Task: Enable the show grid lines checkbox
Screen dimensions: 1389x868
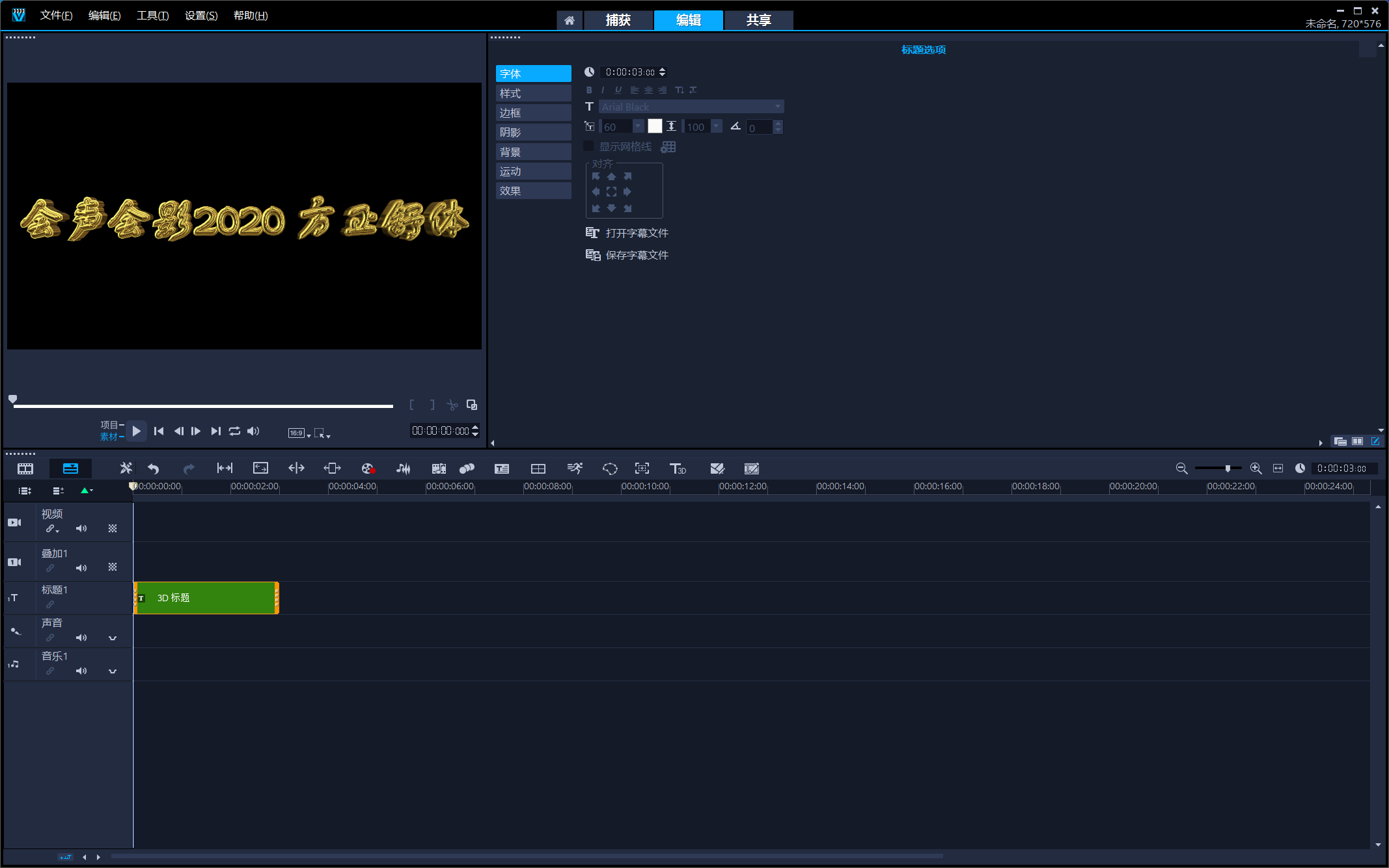Action: 588,146
